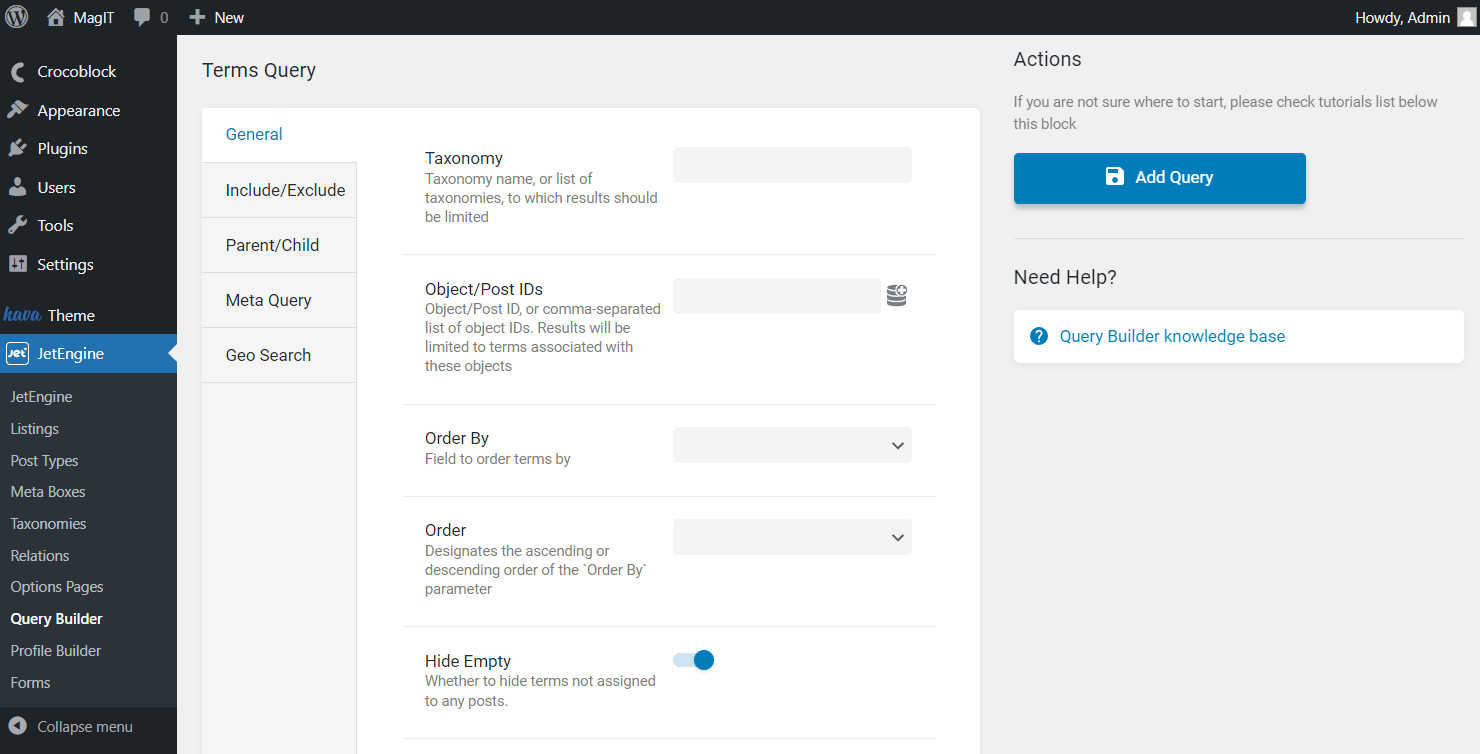Open the Query Builder submenu

[57, 619]
